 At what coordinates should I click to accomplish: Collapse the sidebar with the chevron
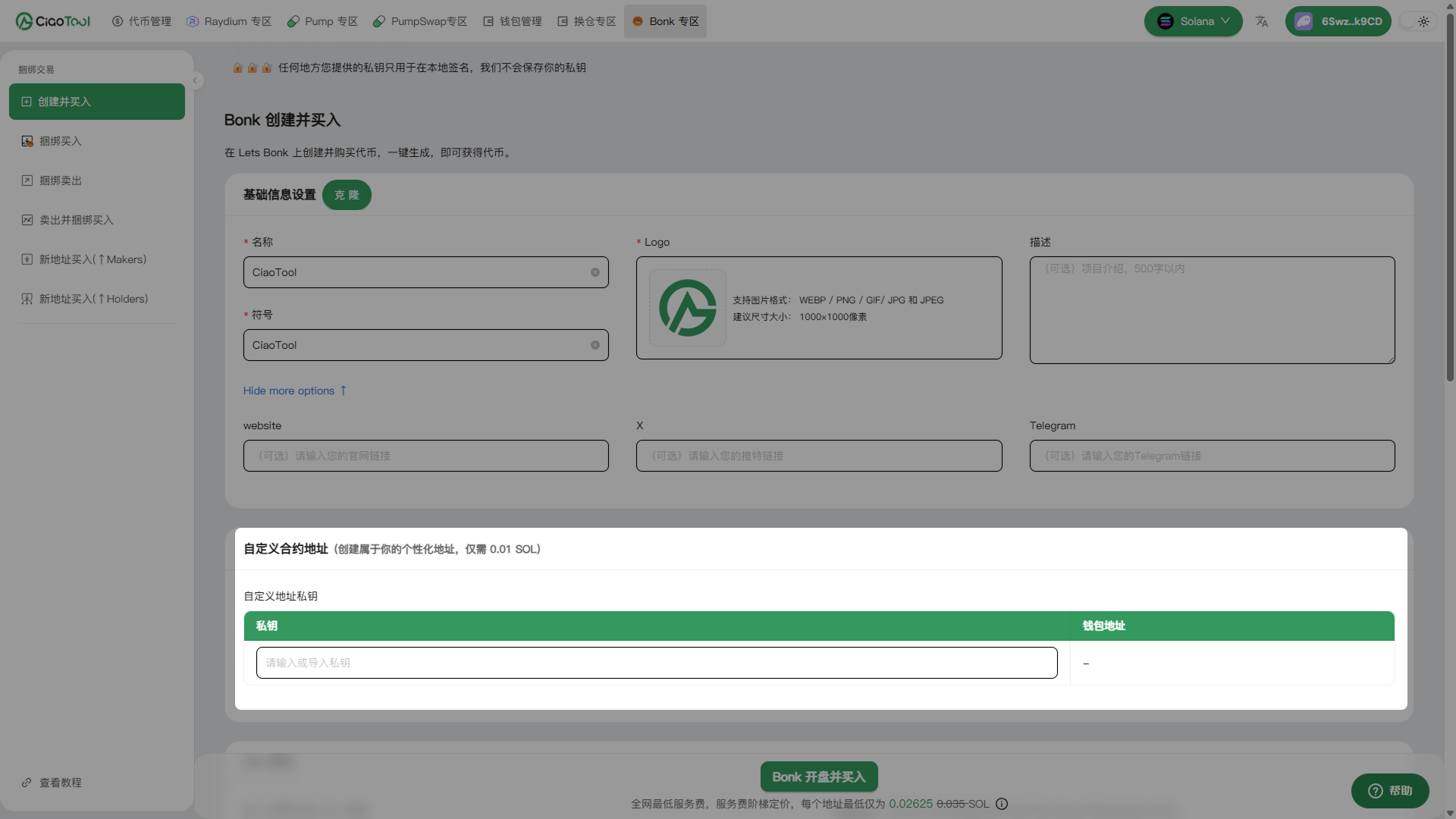(195, 80)
